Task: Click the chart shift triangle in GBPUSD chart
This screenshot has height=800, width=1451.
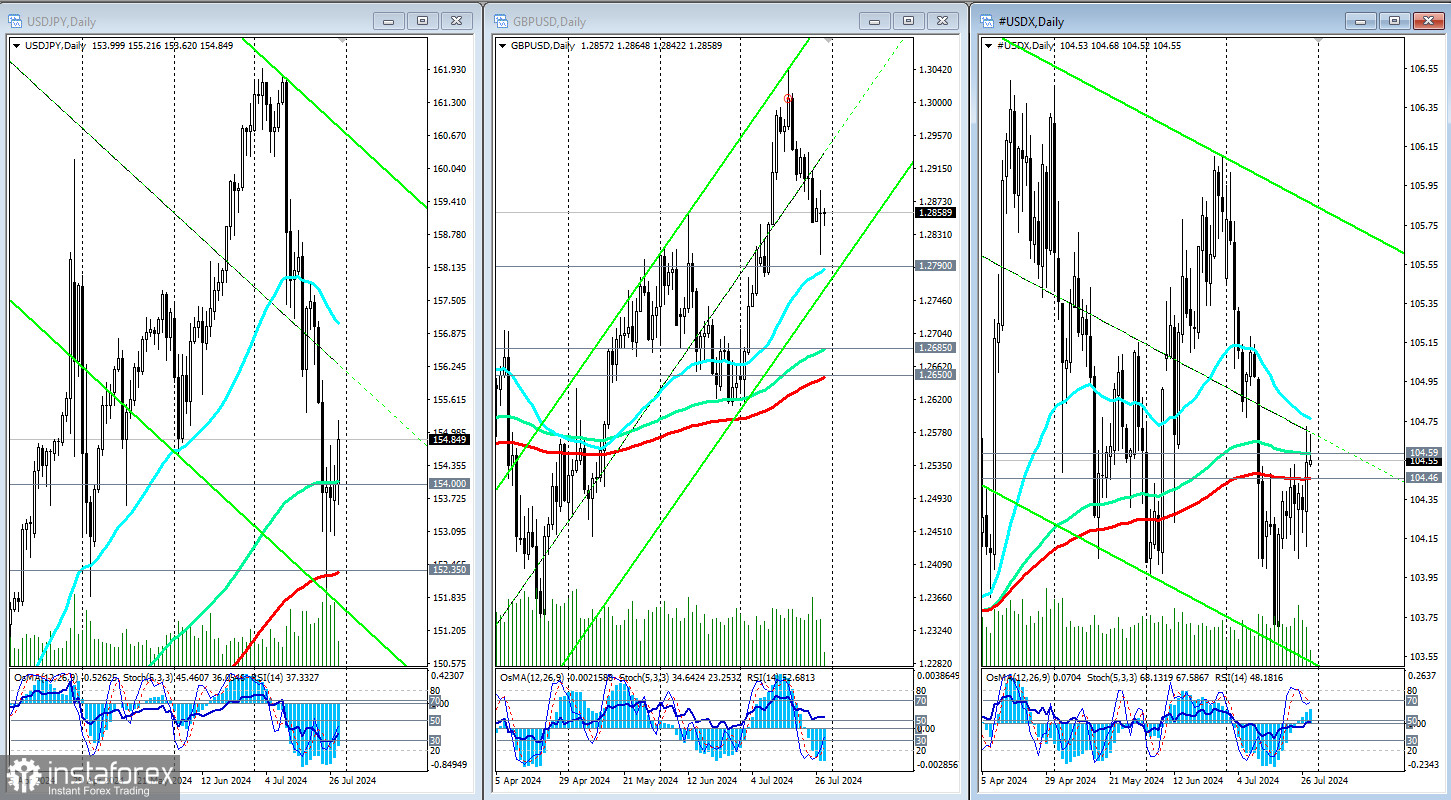Action: coord(828,40)
